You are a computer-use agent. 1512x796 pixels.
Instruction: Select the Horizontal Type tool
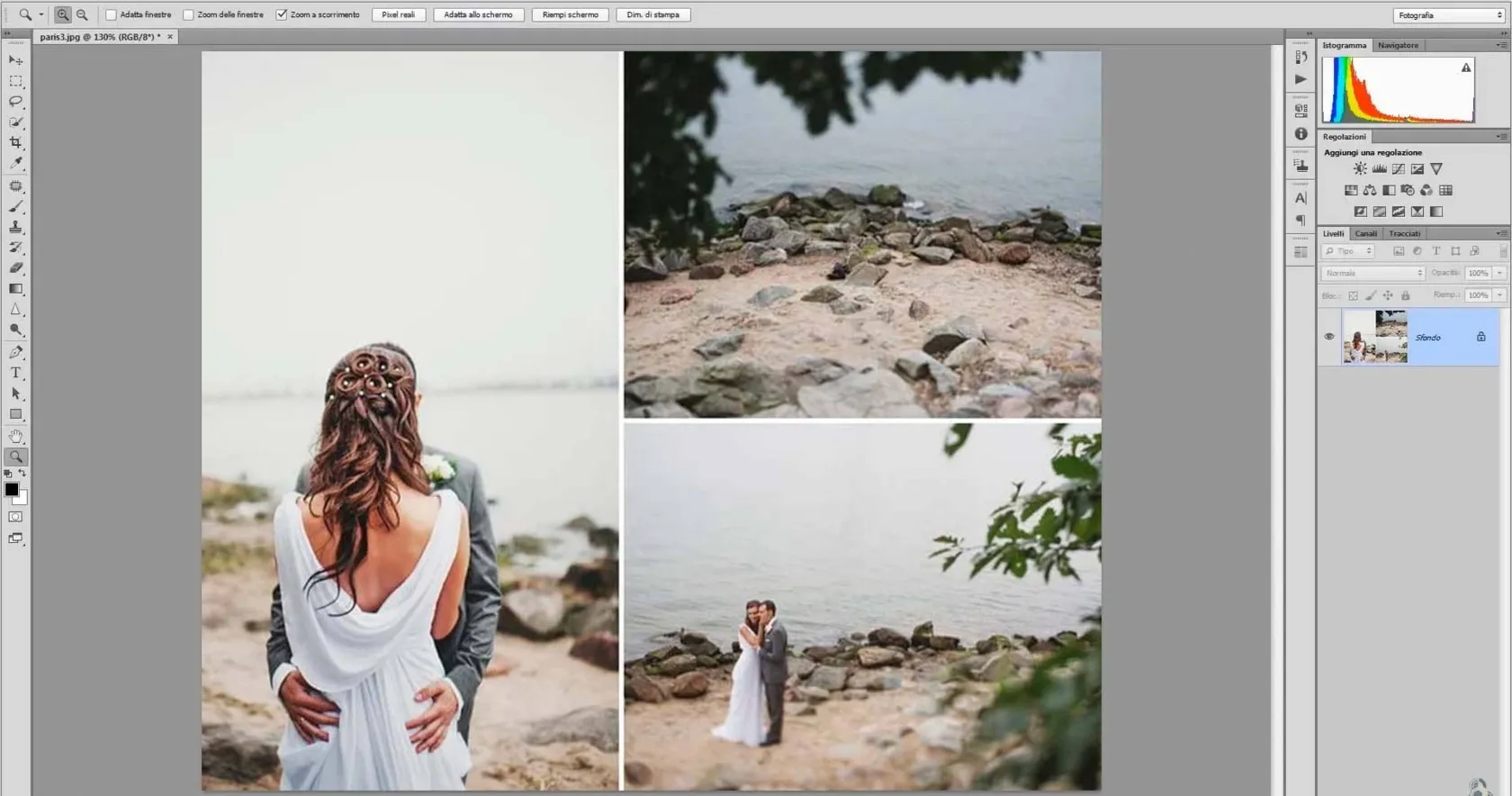click(15, 373)
